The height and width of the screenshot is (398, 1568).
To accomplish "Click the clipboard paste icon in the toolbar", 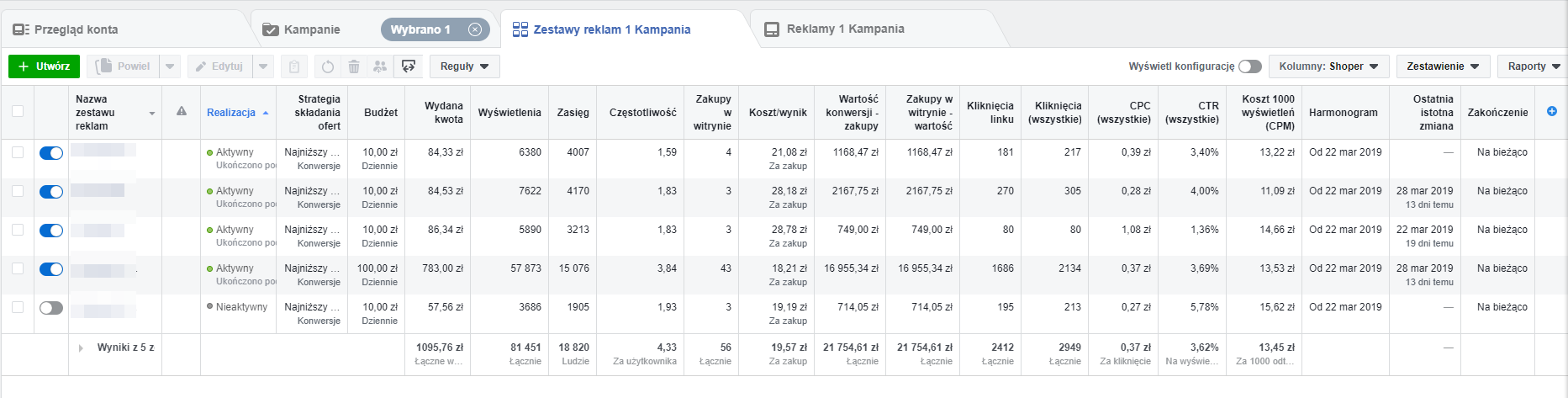I will coord(293,66).
